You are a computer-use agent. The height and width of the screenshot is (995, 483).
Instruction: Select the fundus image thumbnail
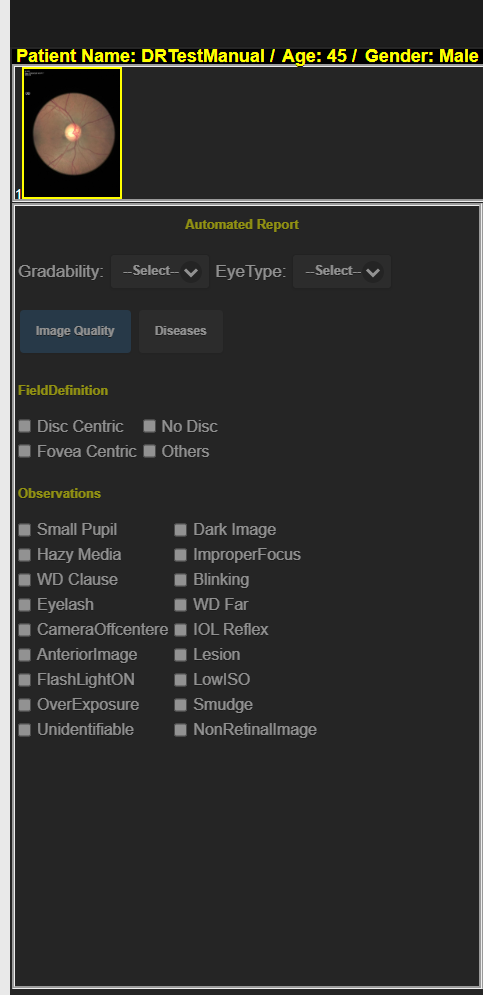pyautogui.click(x=72, y=133)
